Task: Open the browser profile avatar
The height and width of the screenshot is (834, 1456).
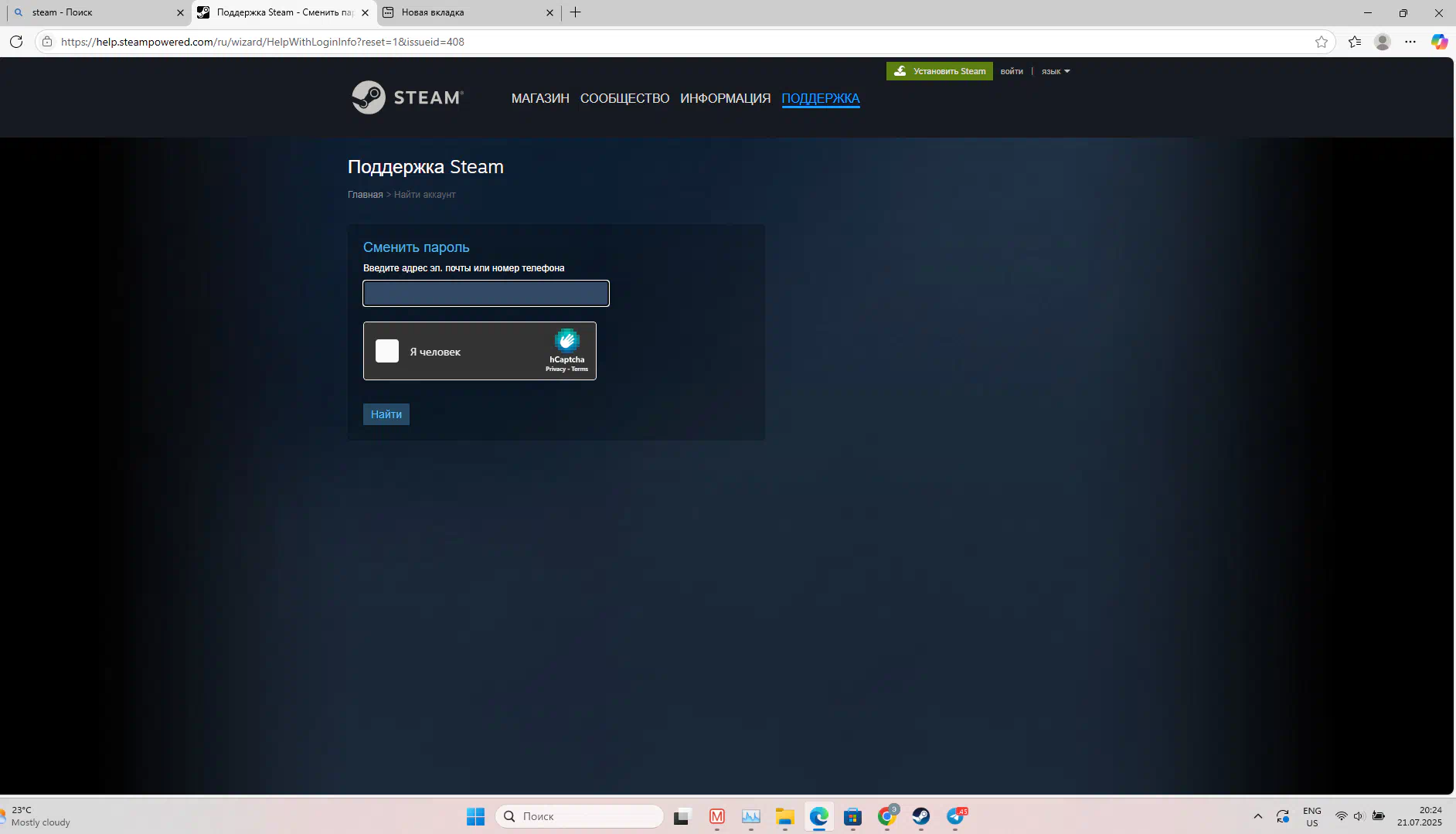Action: (x=1383, y=42)
